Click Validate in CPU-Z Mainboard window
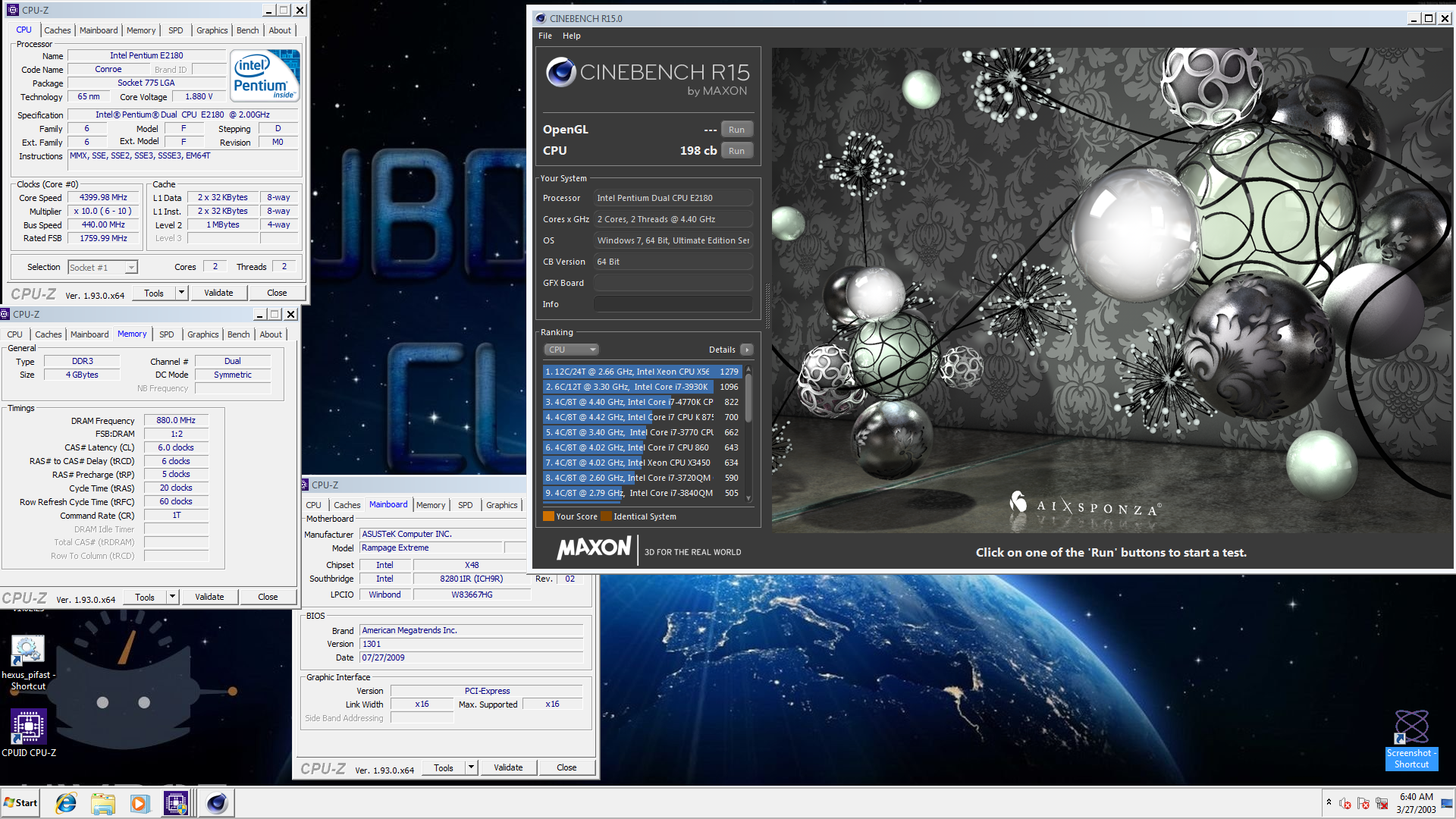The height and width of the screenshot is (819, 1456). tap(508, 767)
